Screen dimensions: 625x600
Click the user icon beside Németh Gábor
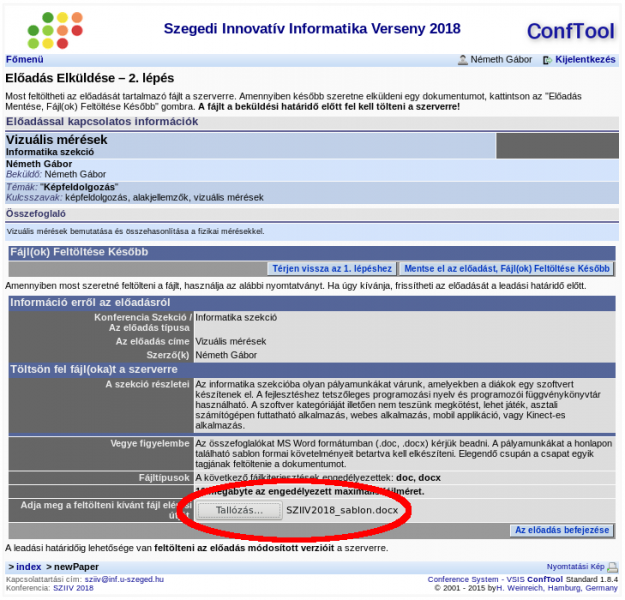462,60
